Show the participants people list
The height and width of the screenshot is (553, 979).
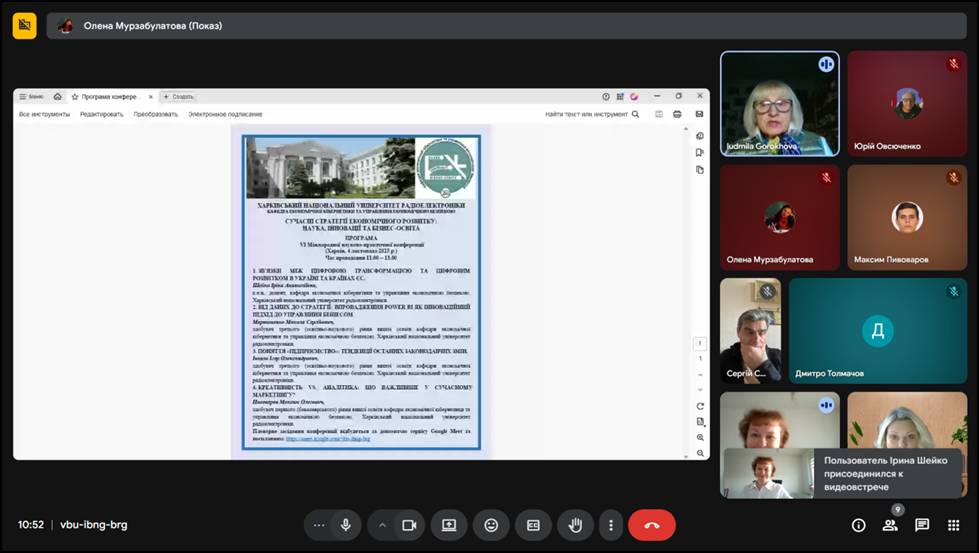(x=889, y=525)
